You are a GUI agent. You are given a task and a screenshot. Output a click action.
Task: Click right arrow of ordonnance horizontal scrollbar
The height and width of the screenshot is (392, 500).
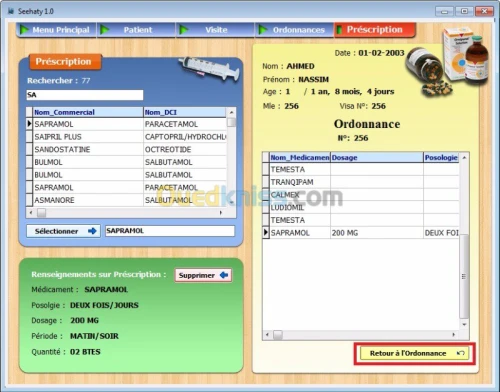coord(454,335)
